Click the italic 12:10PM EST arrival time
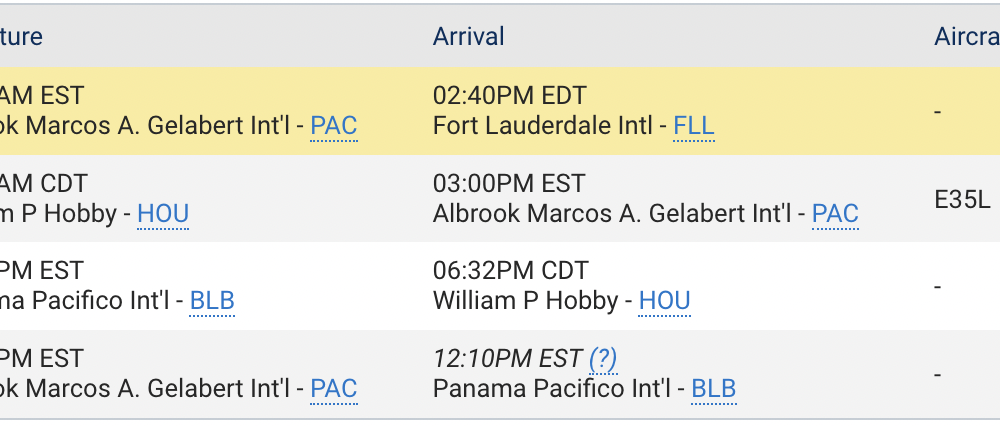 [508, 358]
